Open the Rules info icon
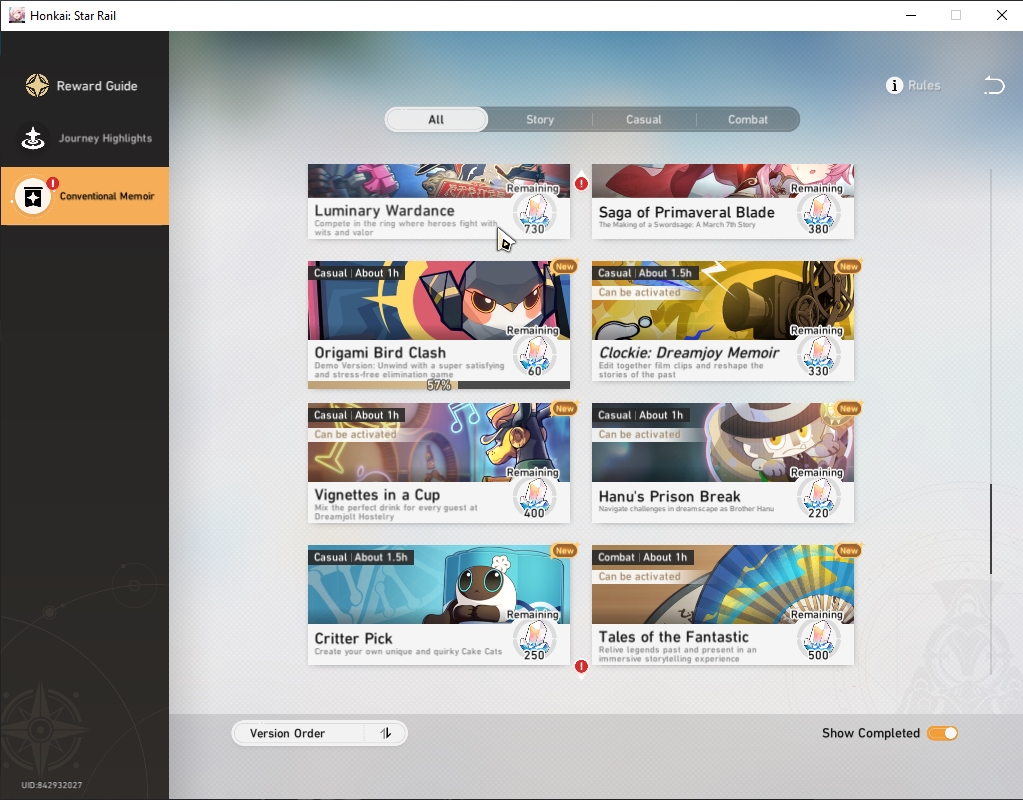1023x800 pixels. pyautogui.click(x=894, y=85)
